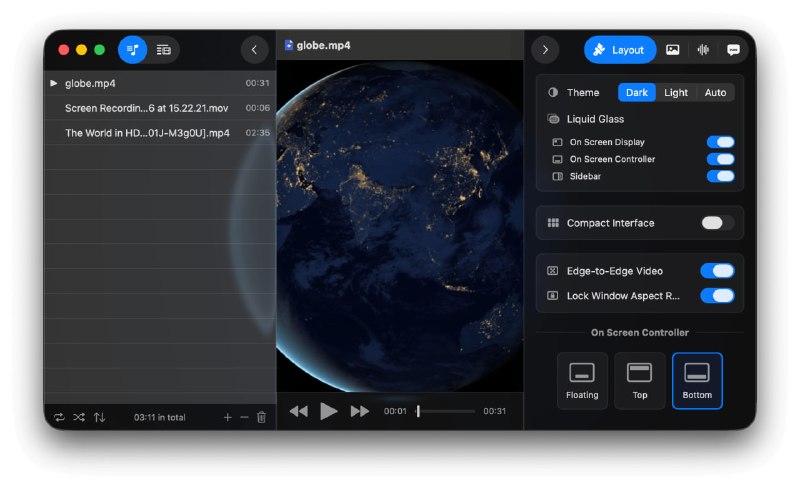Switch to the chapters list view icon
The width and height of the screenshot is (800, 488).
[164, 50]
